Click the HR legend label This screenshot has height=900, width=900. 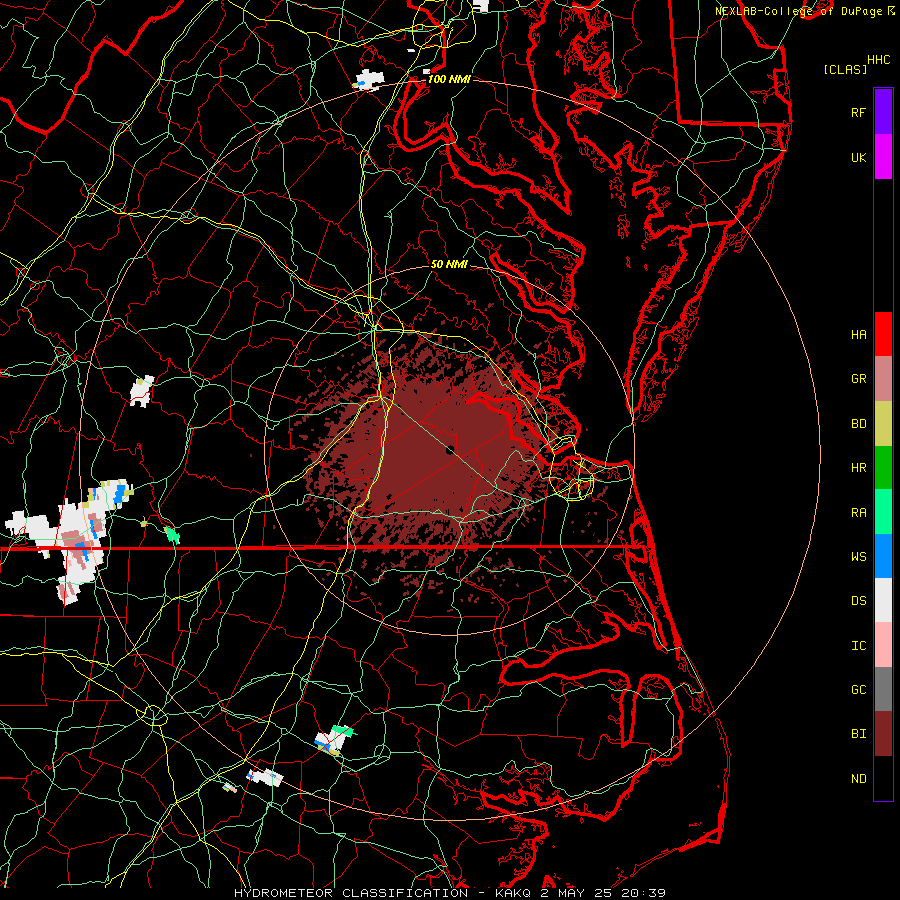point(858,468)
